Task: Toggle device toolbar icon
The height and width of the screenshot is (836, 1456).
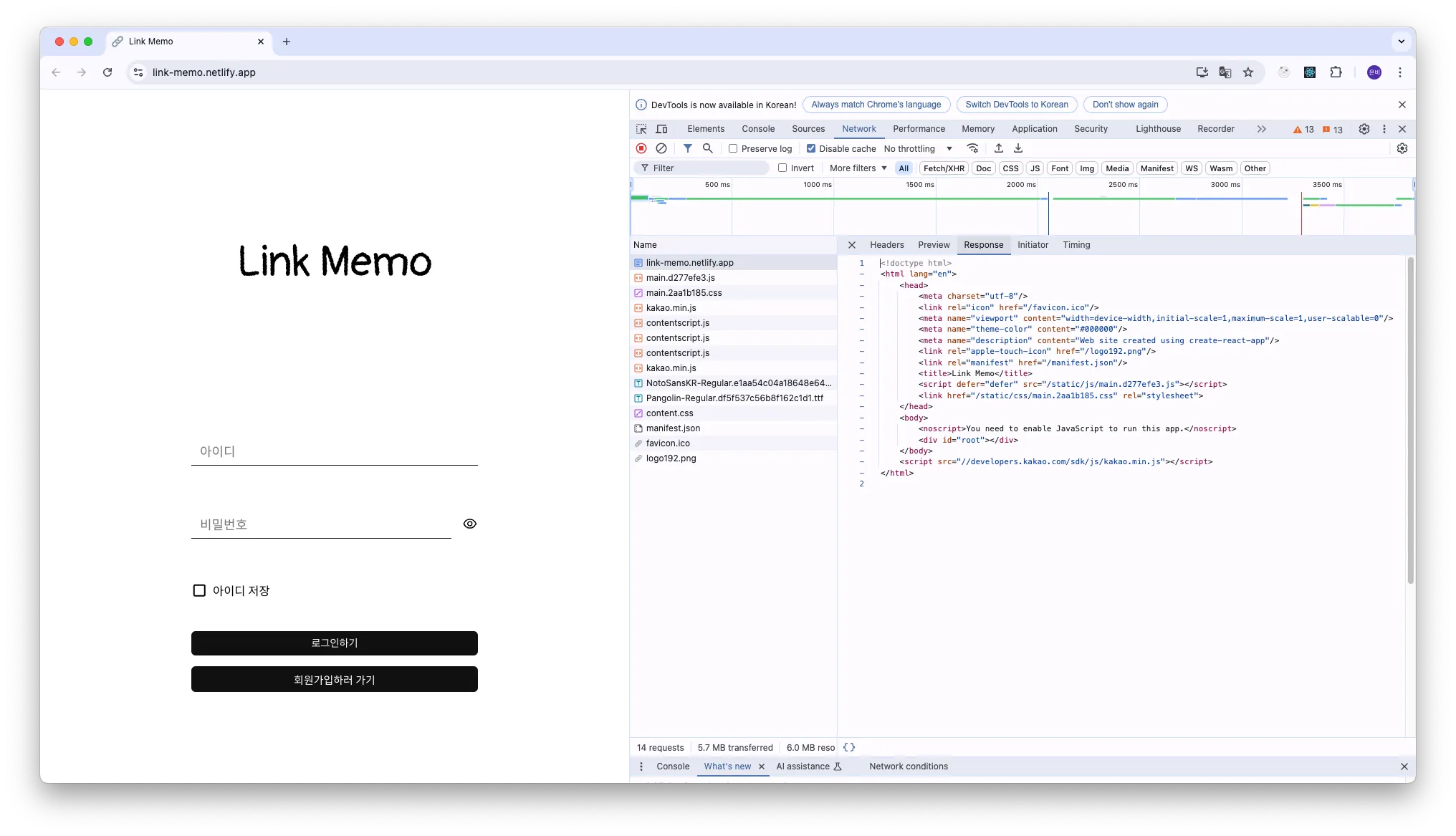Action: [661, 129]
